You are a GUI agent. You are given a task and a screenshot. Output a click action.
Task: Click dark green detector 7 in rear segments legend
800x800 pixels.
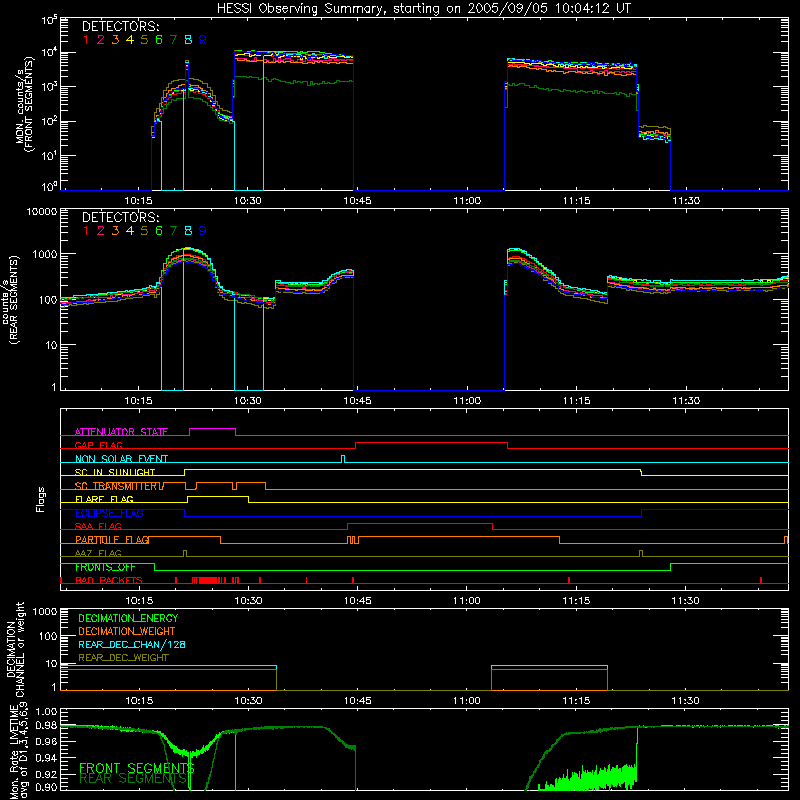tap(173, 231)
